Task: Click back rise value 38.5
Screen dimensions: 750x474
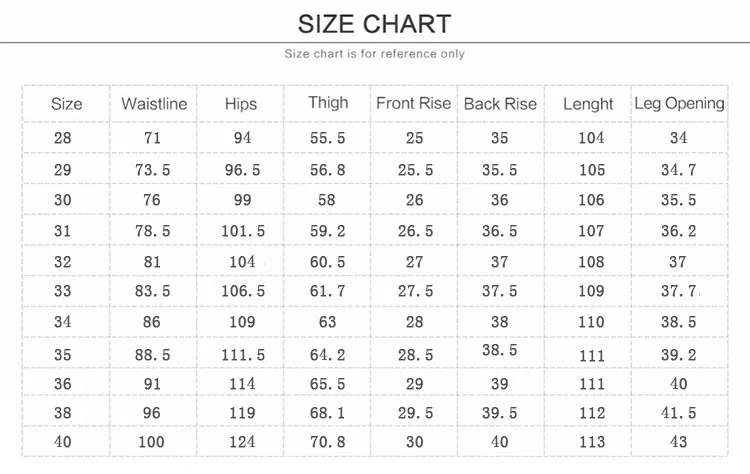Action: 499,350
